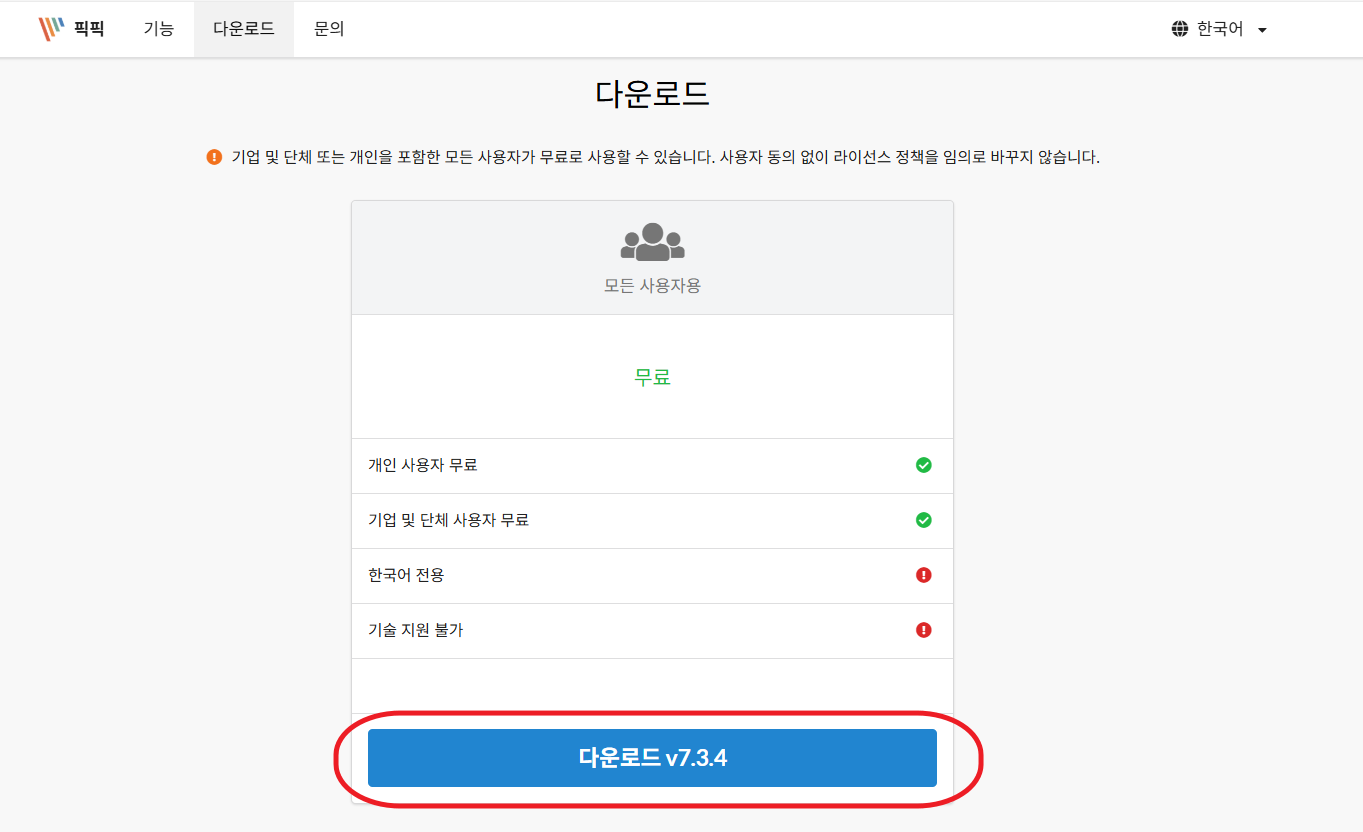Go to the 문의 page
The image size is (1363, 832).
(329, 29)
